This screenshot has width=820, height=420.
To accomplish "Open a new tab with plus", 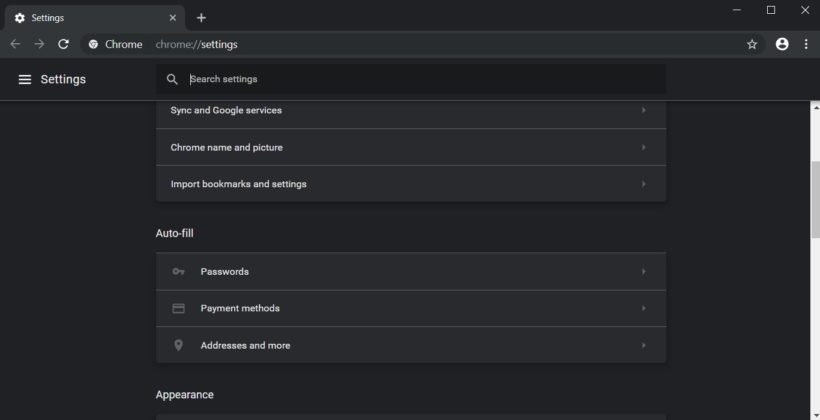I will (201, 18).
